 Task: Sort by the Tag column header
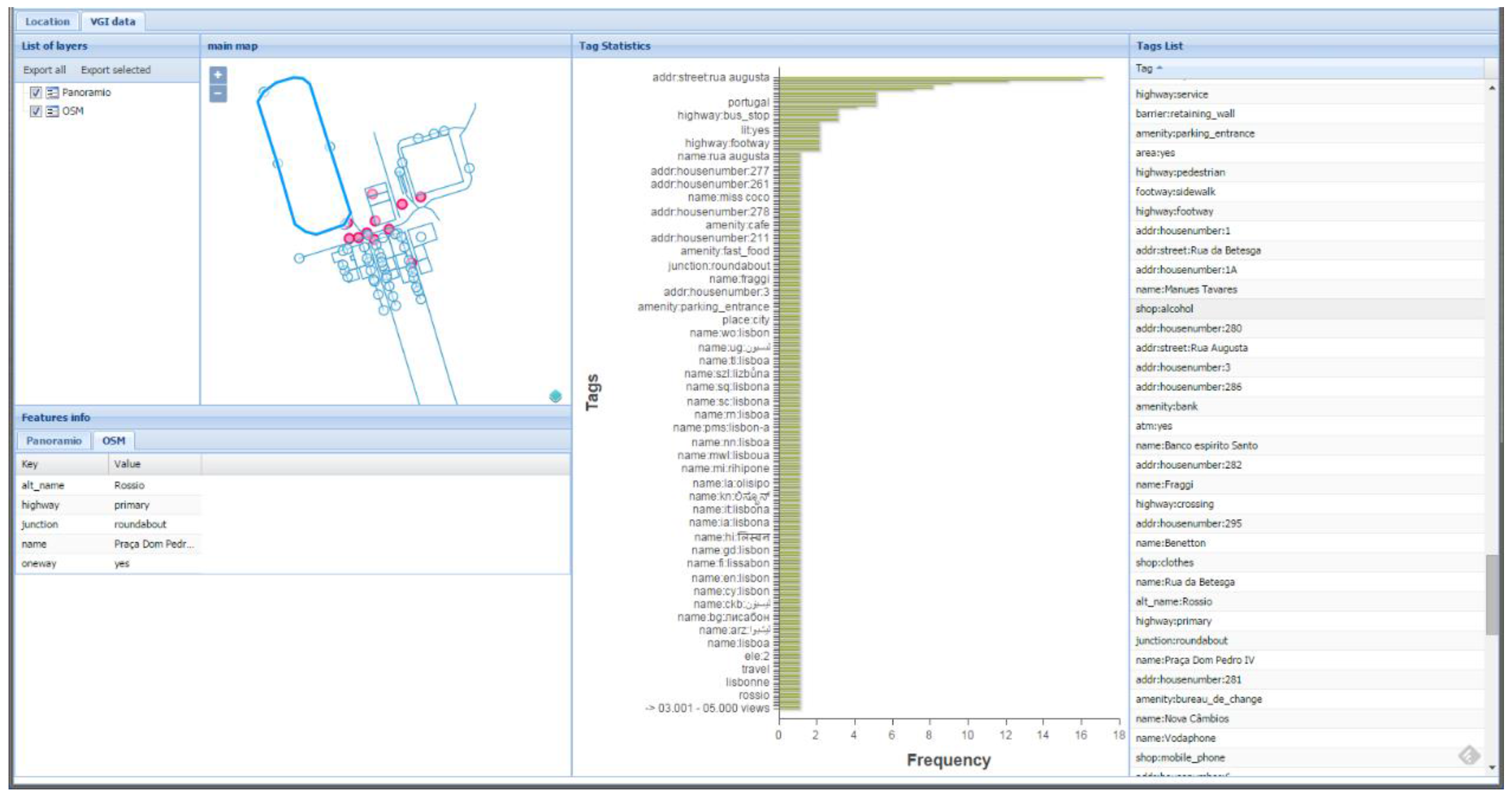coord(1145,69)
